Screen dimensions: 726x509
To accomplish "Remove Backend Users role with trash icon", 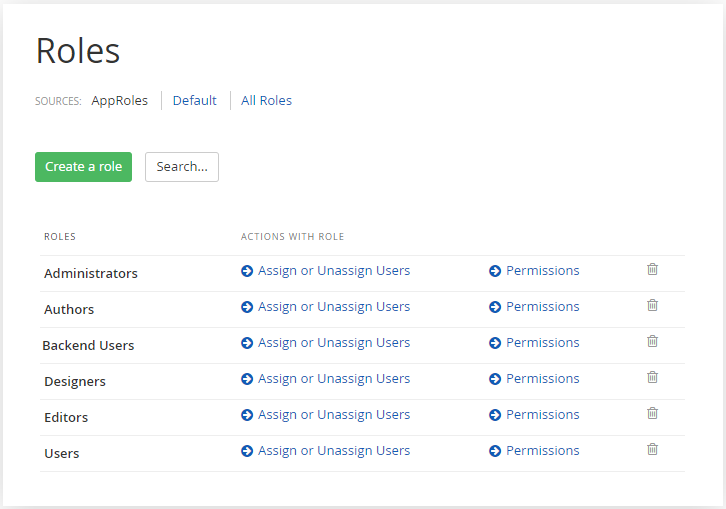I will [652, 342].
